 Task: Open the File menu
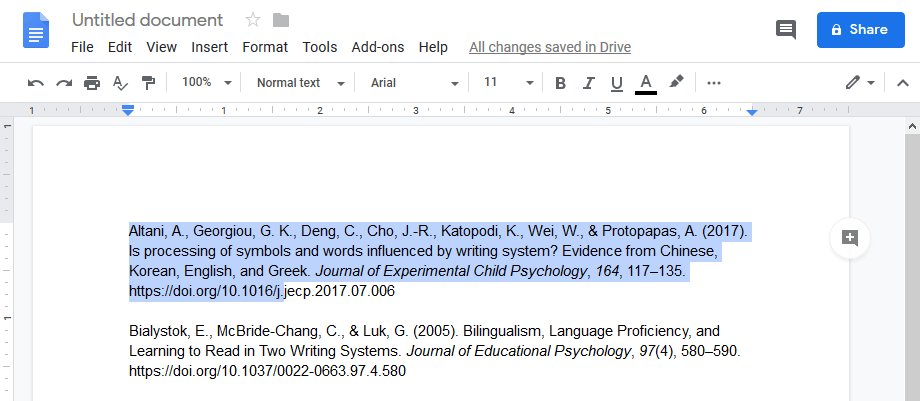pos(82,48)
